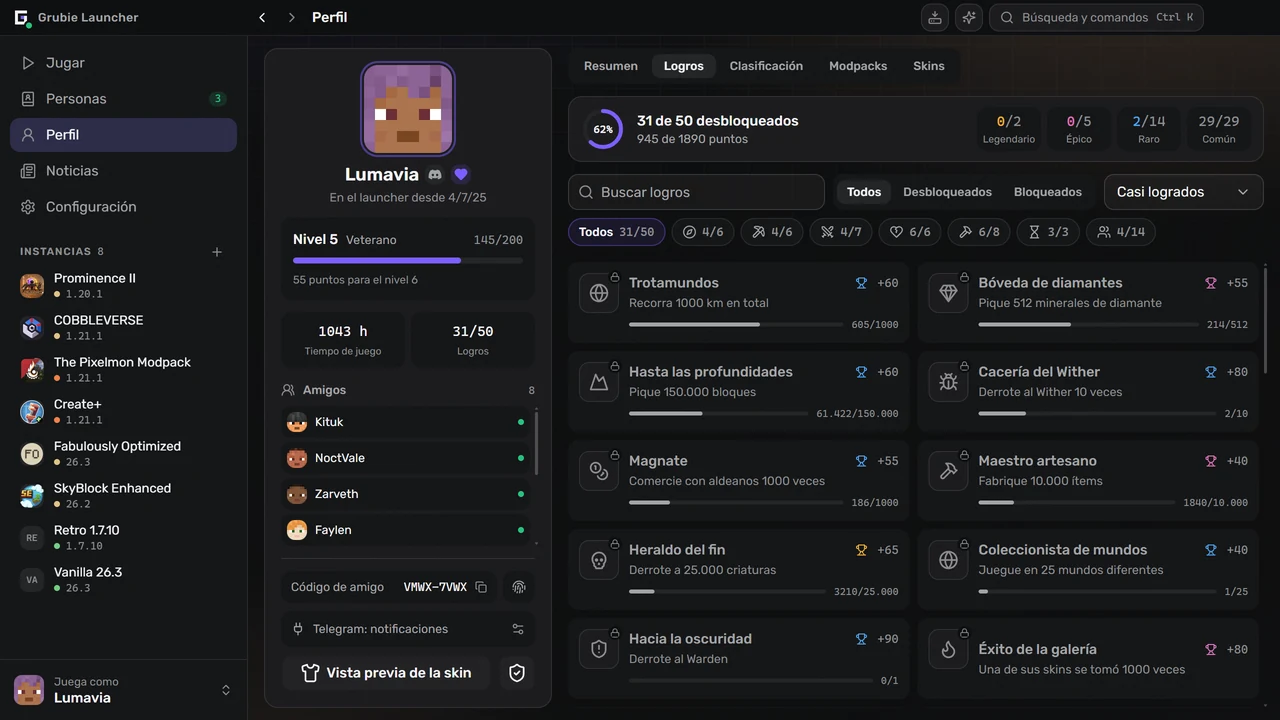This screenshot has height=720, width=1280.
Task: Click the fingerprint icon beside friend code
Action: (x=518, y=587)
